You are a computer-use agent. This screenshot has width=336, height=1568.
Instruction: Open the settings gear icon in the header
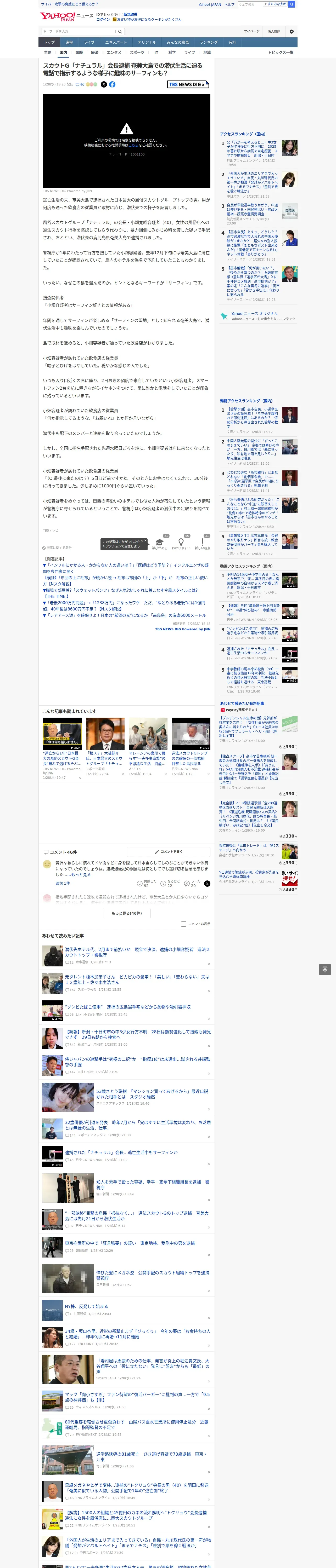coord(292,32)
